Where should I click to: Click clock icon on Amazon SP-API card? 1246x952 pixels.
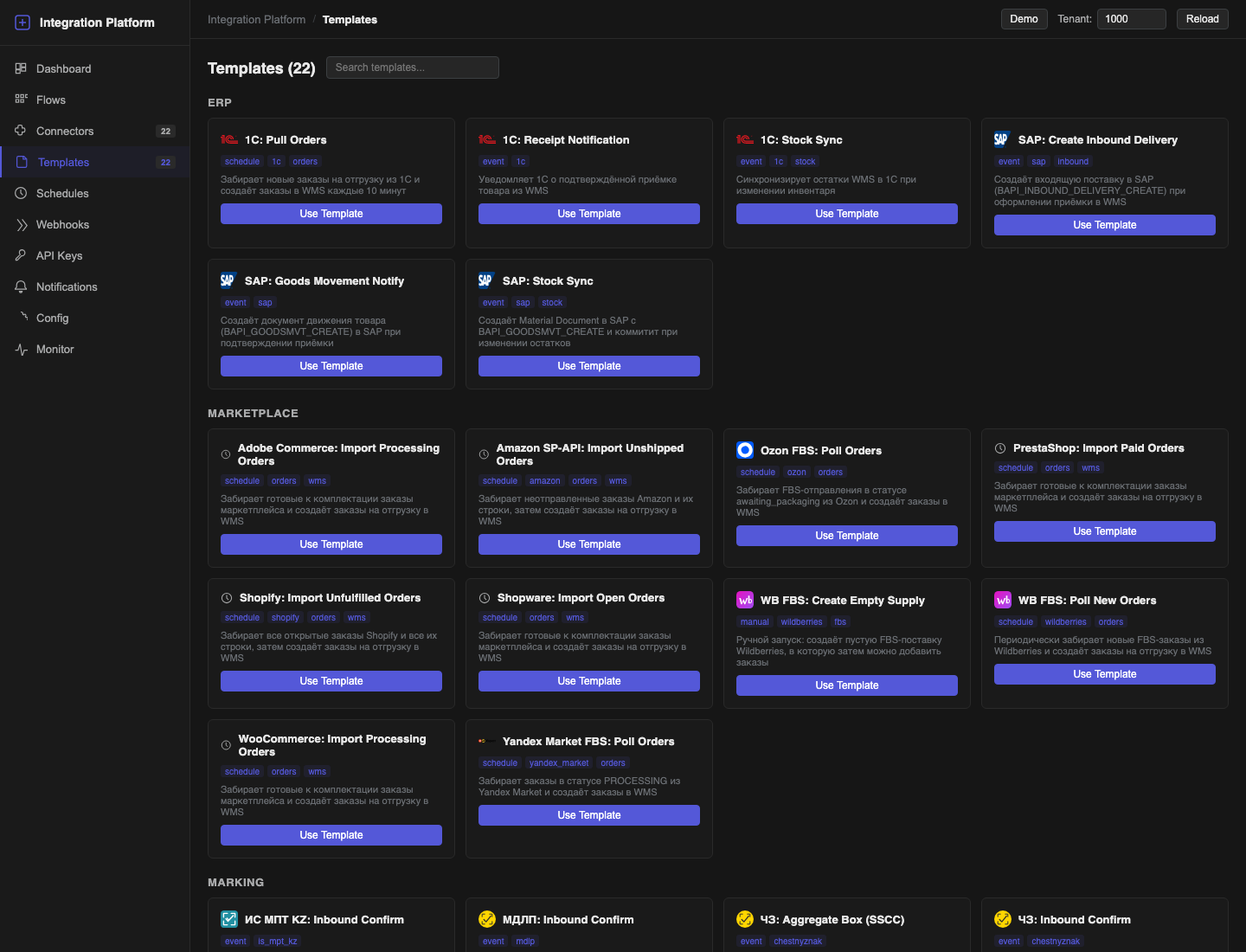coord(484,454)
